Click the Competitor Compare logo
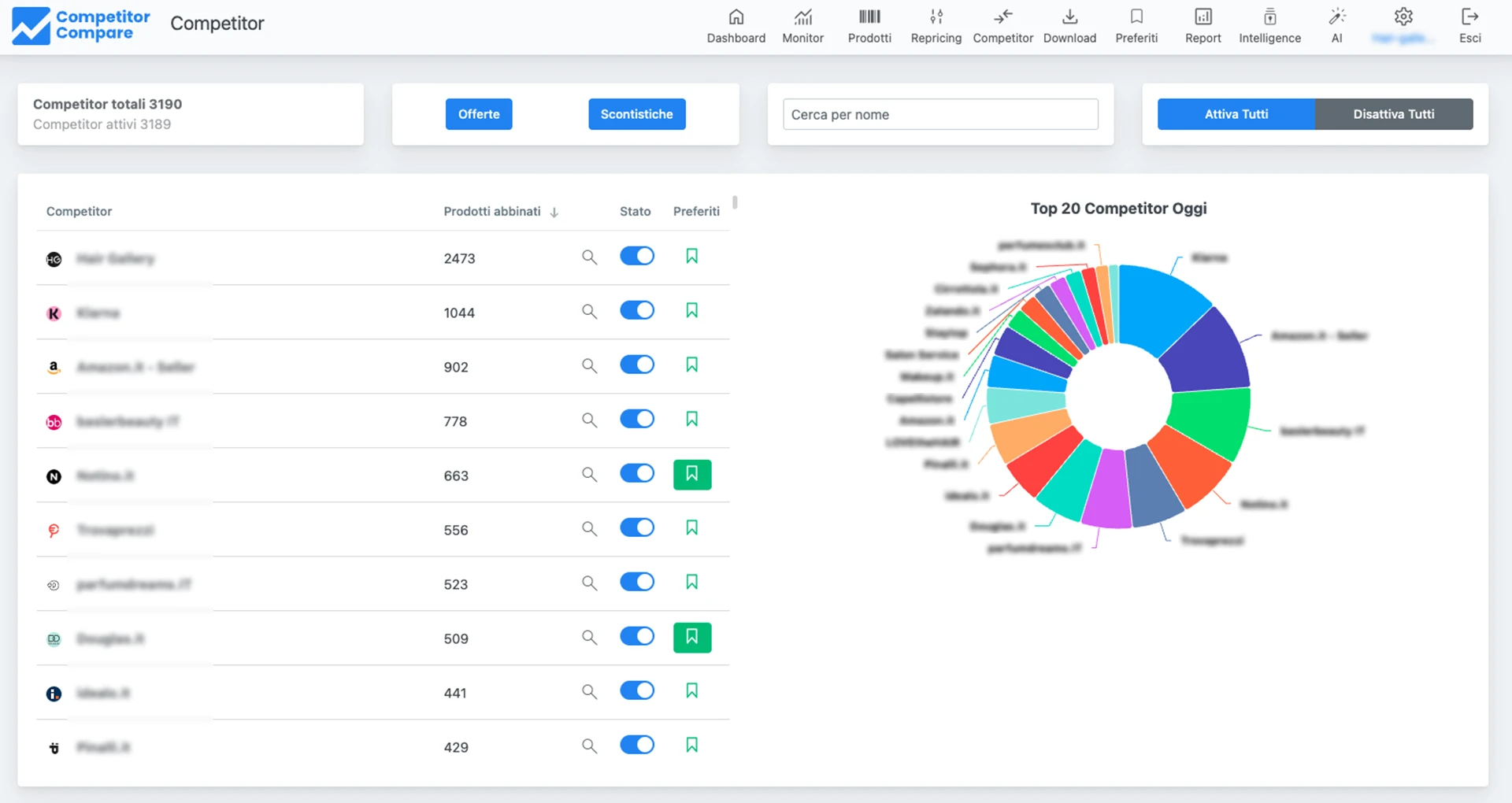Viewport: 1512px width, 803px height. coord(81,25)
